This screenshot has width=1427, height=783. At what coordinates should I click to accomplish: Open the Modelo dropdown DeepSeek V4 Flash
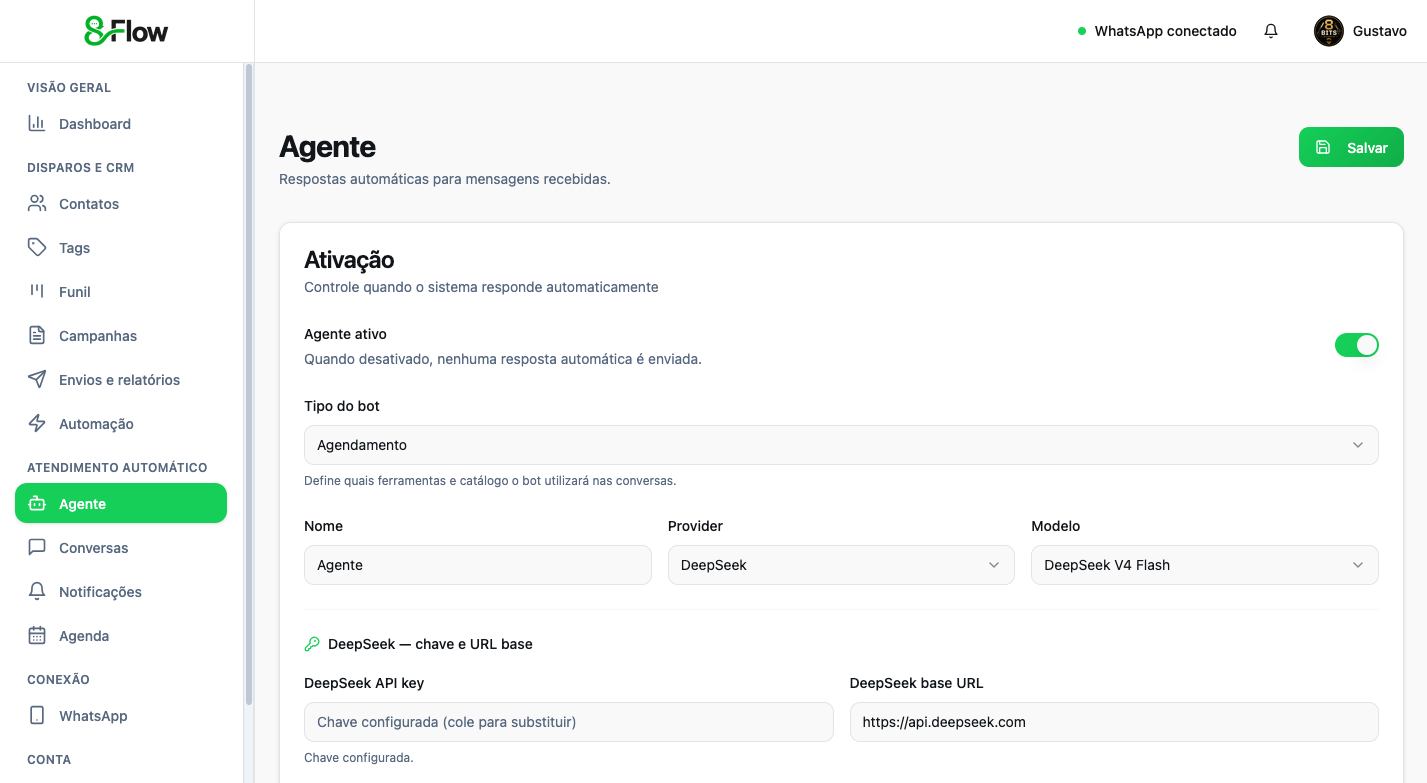click(1205, 565)
